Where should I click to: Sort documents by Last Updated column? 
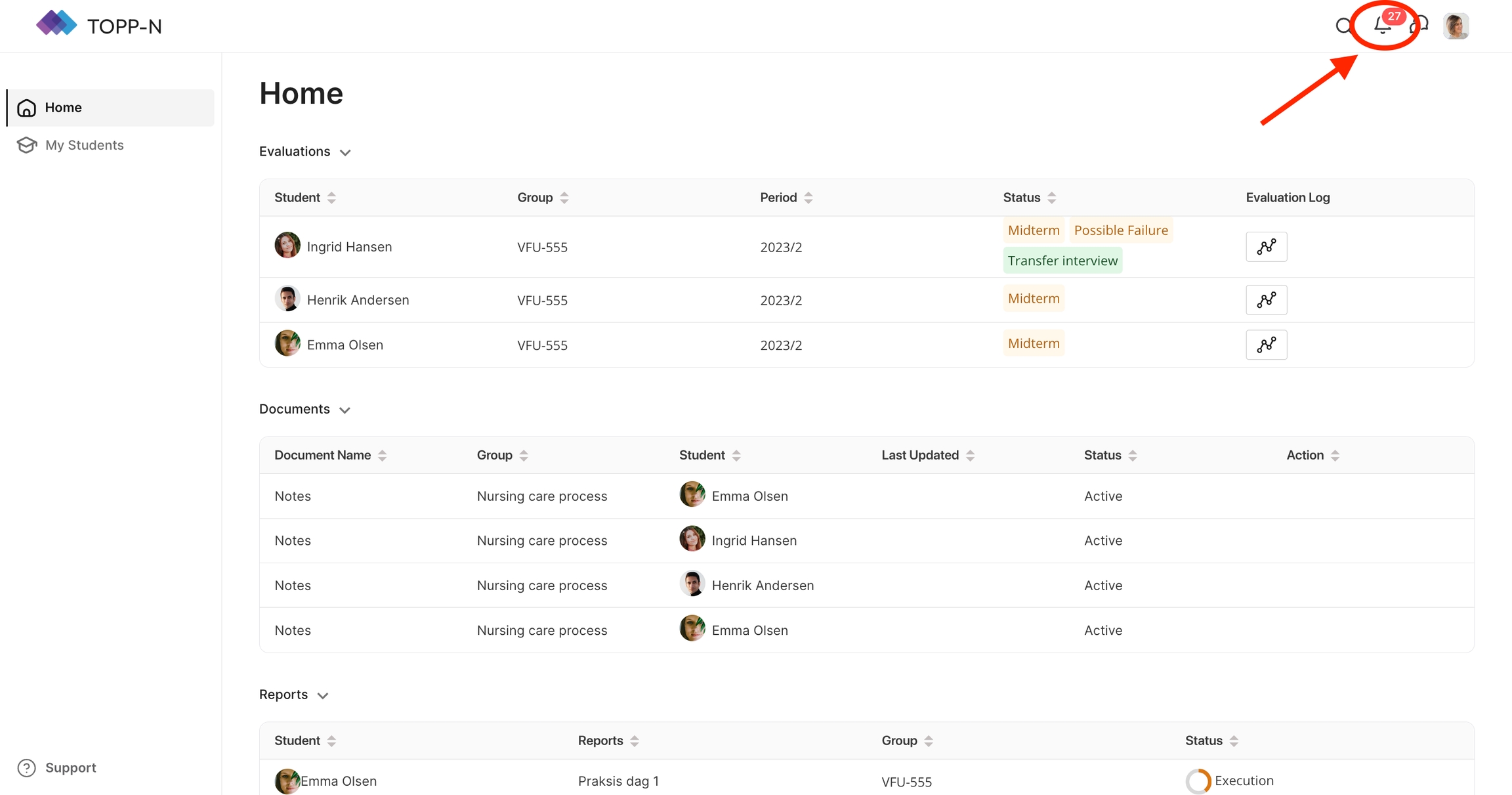point(970,456)
